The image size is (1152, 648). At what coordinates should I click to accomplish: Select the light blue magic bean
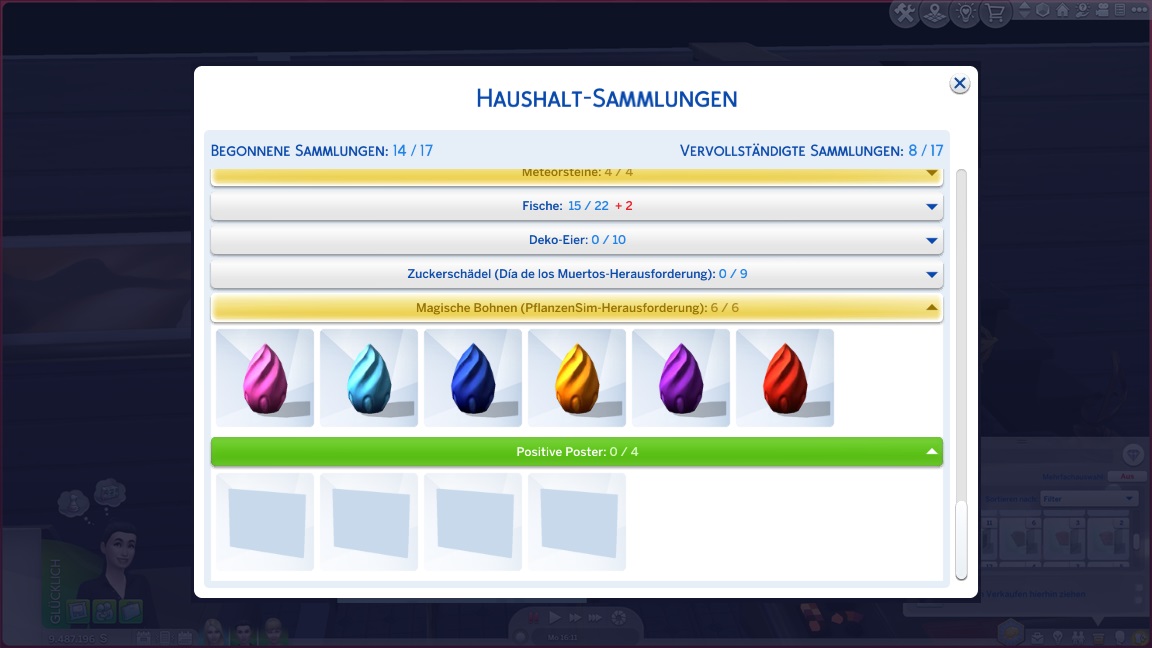(369, 378)
